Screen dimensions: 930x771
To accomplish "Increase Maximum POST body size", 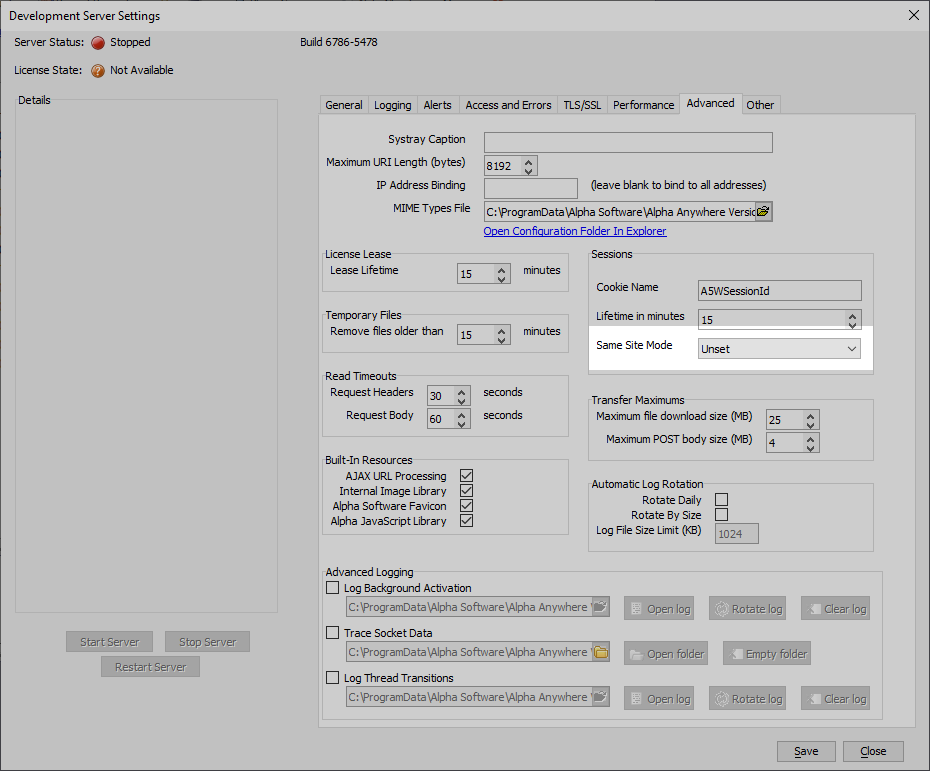I will 810,438.
